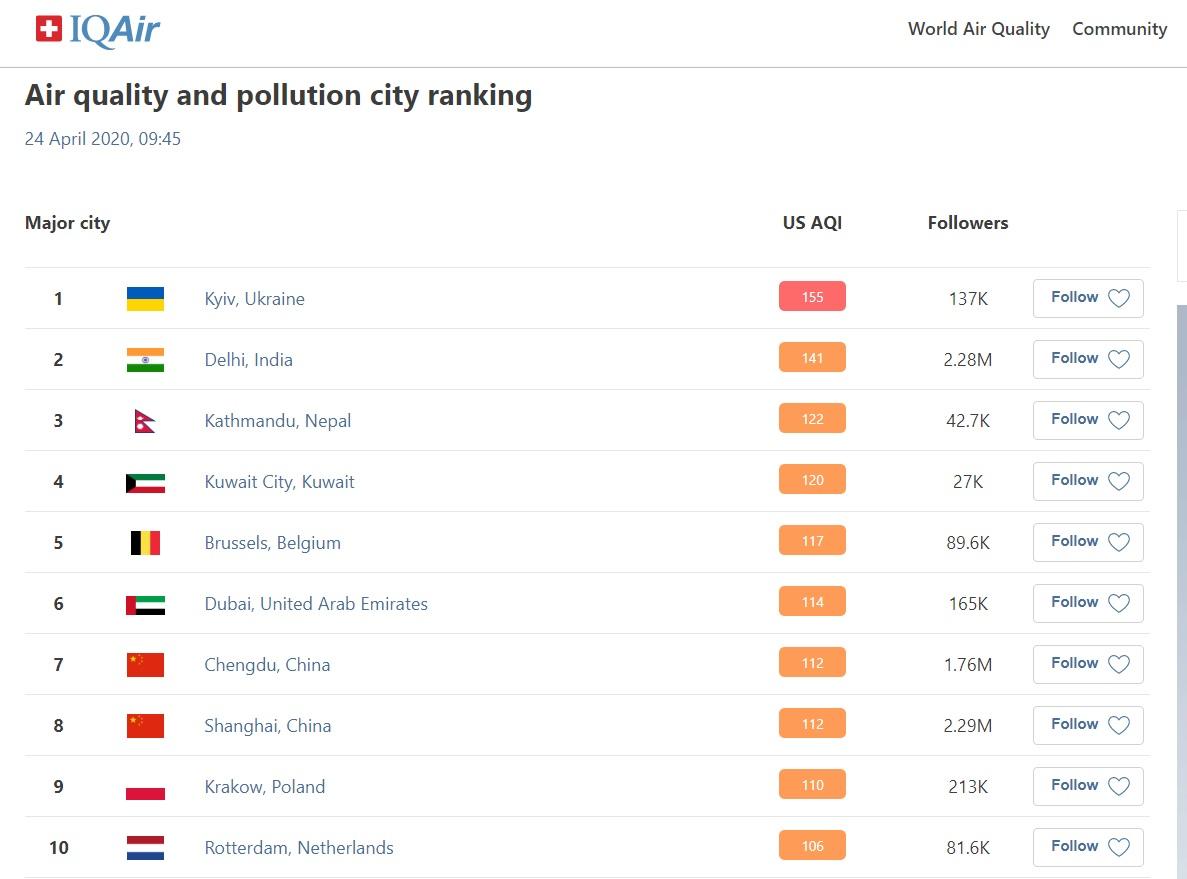Toggle Follow for Delhi, India
Image resolution: width=1187 pixels, height=879 pixels.
[x=1088, y=359]
